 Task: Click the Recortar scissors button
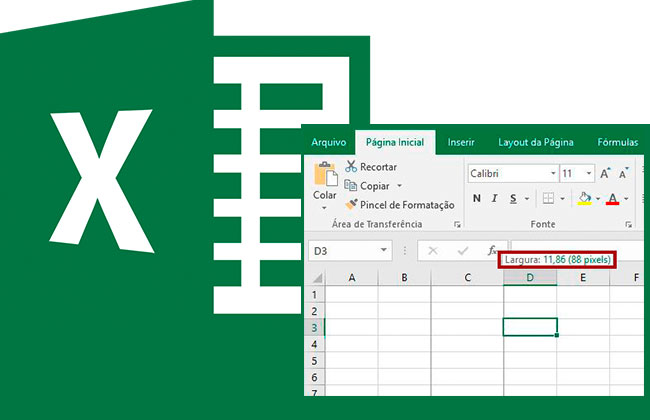click(371, 167)
